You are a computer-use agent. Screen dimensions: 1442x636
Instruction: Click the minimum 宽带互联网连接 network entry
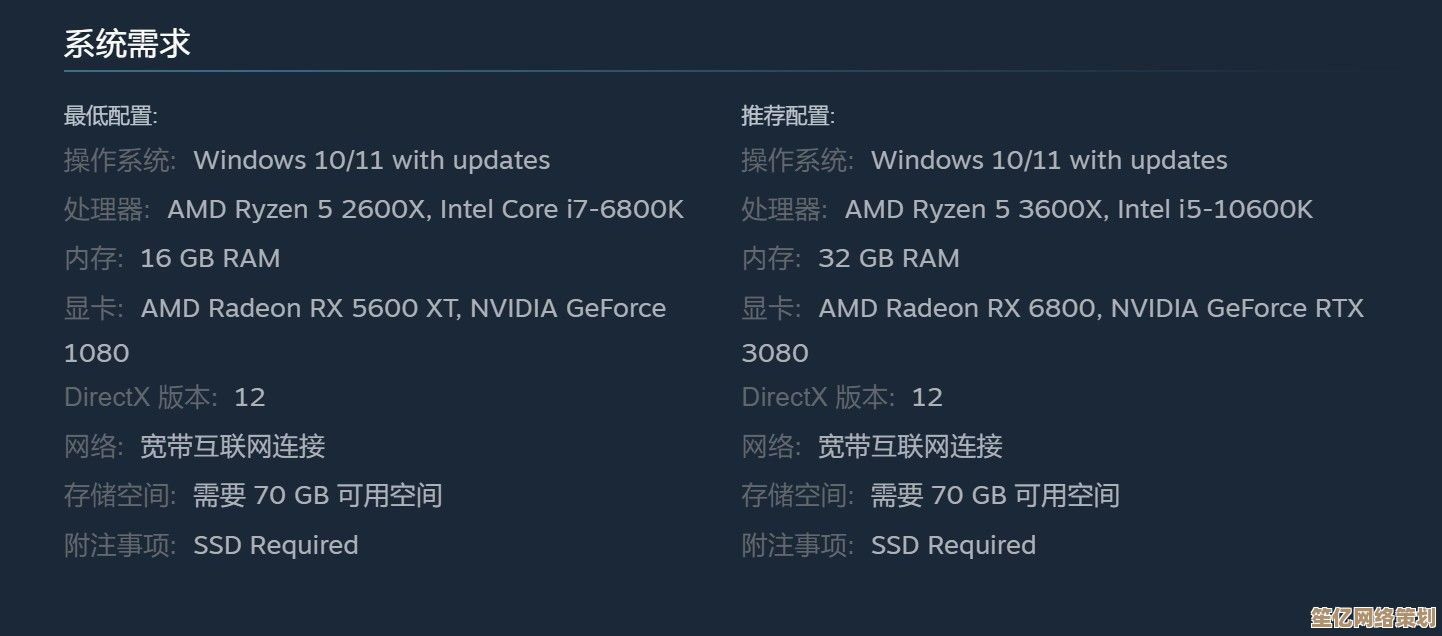(233, 446)
